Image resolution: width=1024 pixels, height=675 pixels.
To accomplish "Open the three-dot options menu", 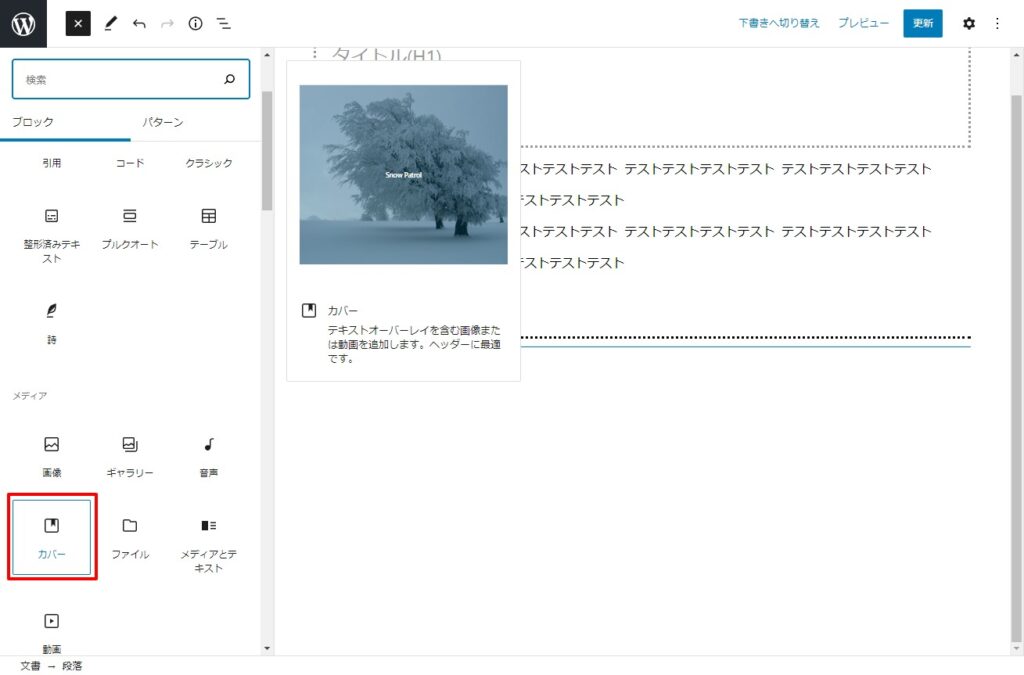I will pos(996,23).
